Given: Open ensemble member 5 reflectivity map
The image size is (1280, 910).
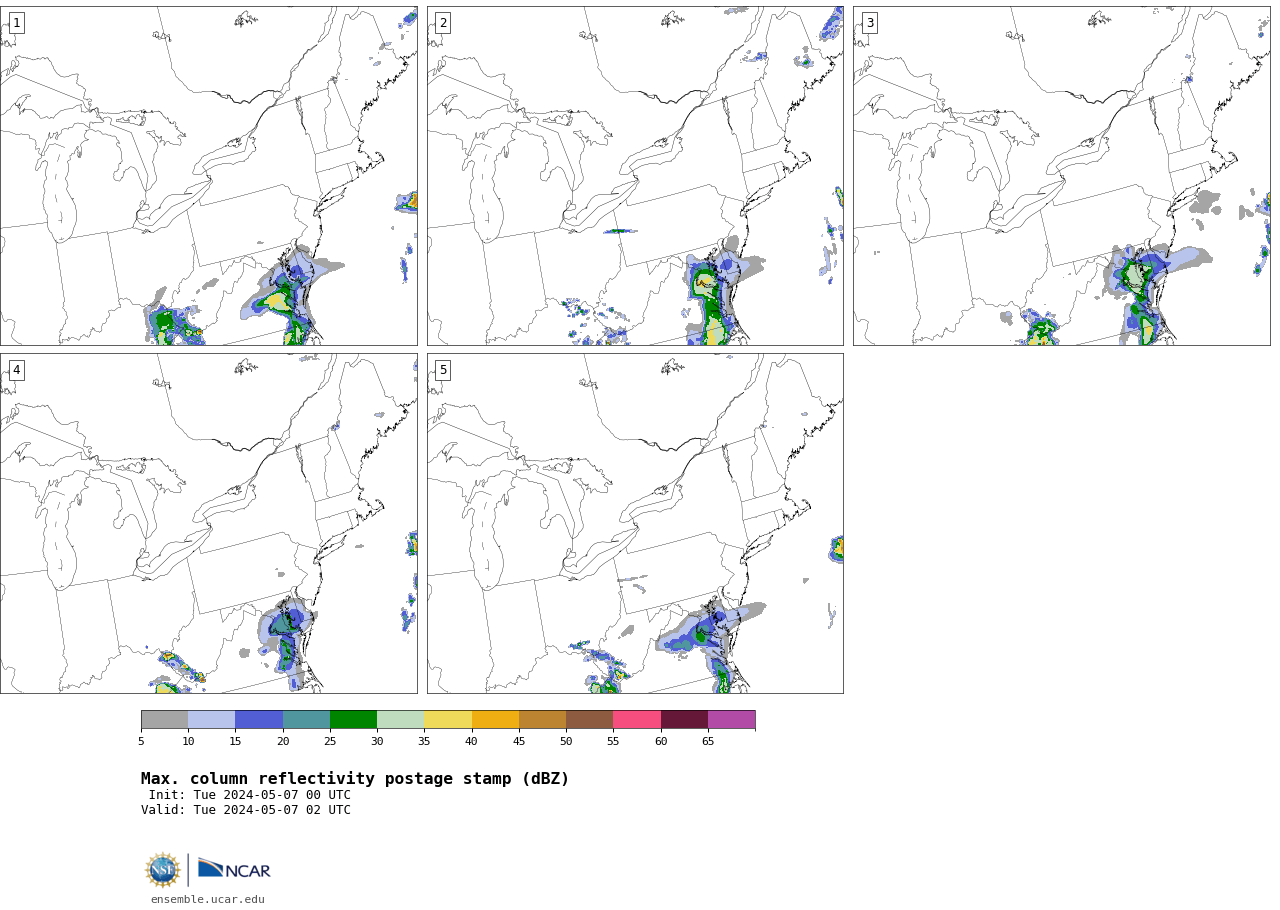Looking at the screenshot, I should pyautogui.click(x=635, y=523).
